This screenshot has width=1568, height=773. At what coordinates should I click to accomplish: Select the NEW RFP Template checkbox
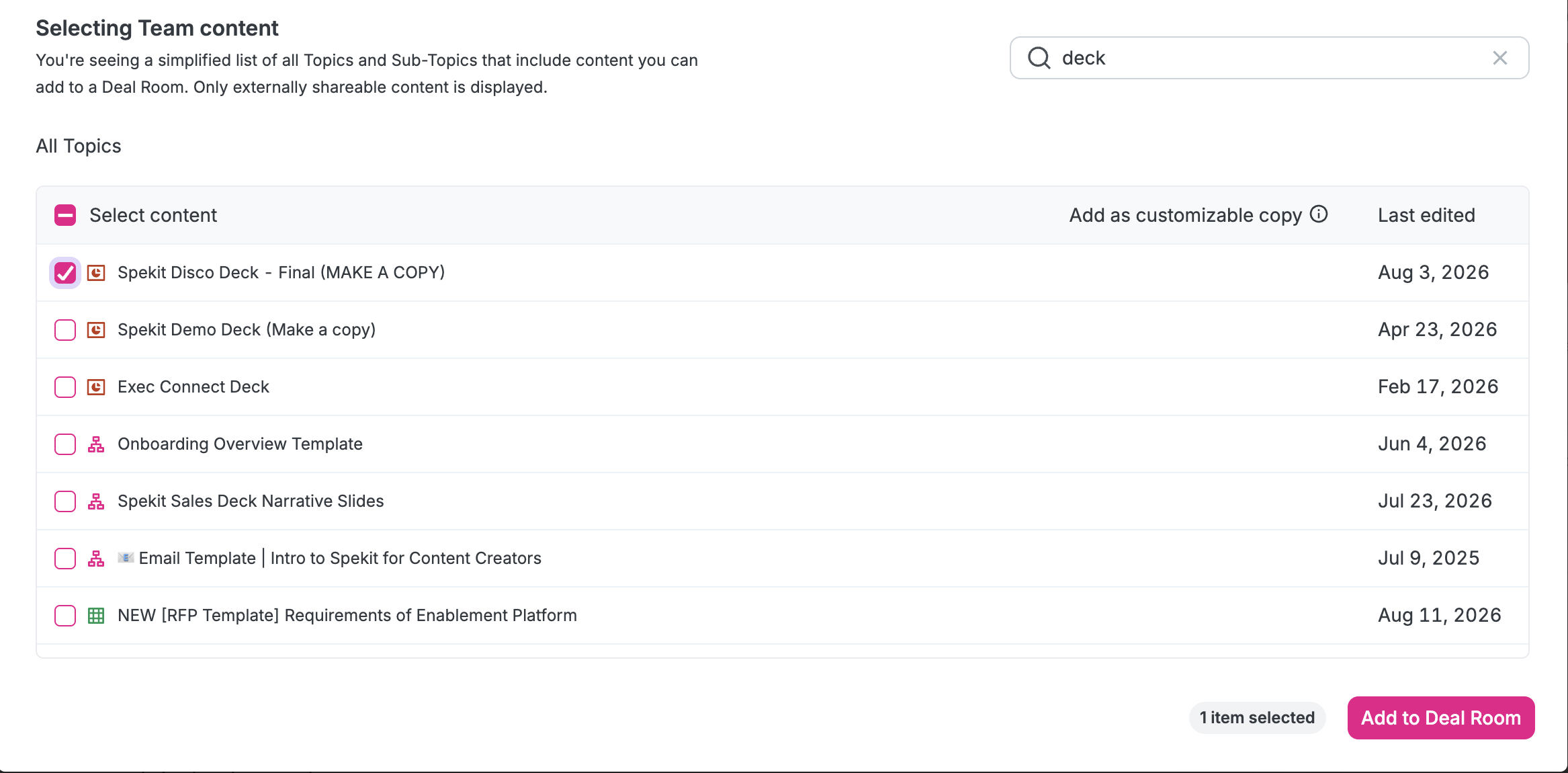click(65, 616)
